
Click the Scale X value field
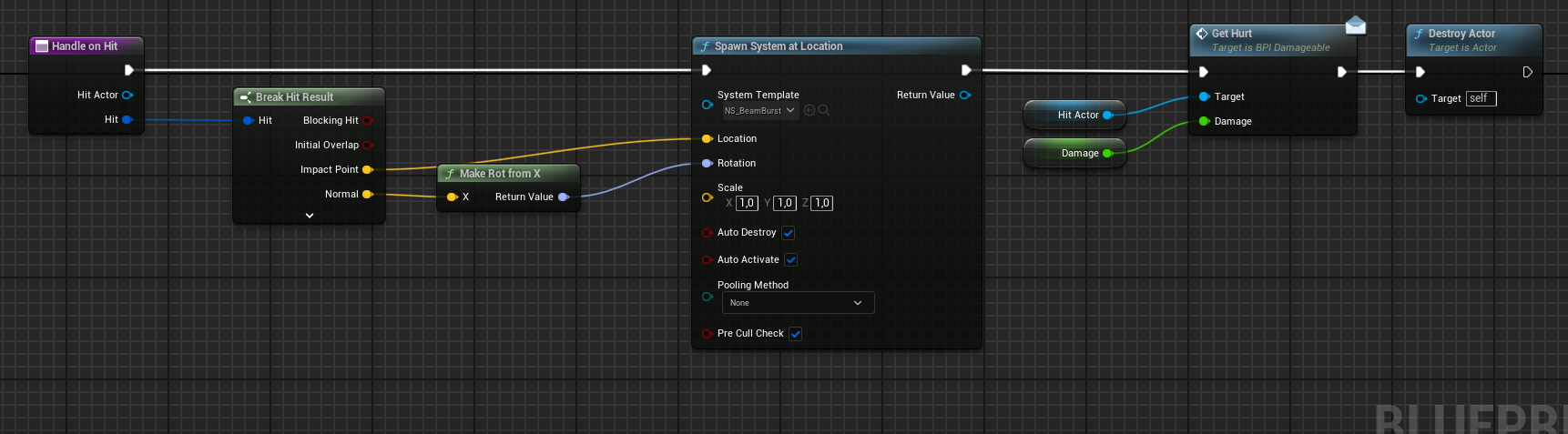click(x=747, y=203)
